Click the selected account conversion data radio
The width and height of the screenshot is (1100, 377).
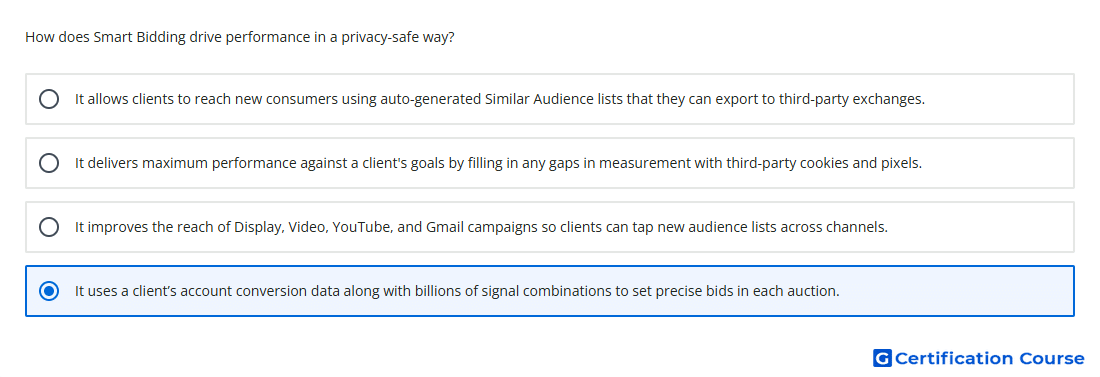[49, 291]
